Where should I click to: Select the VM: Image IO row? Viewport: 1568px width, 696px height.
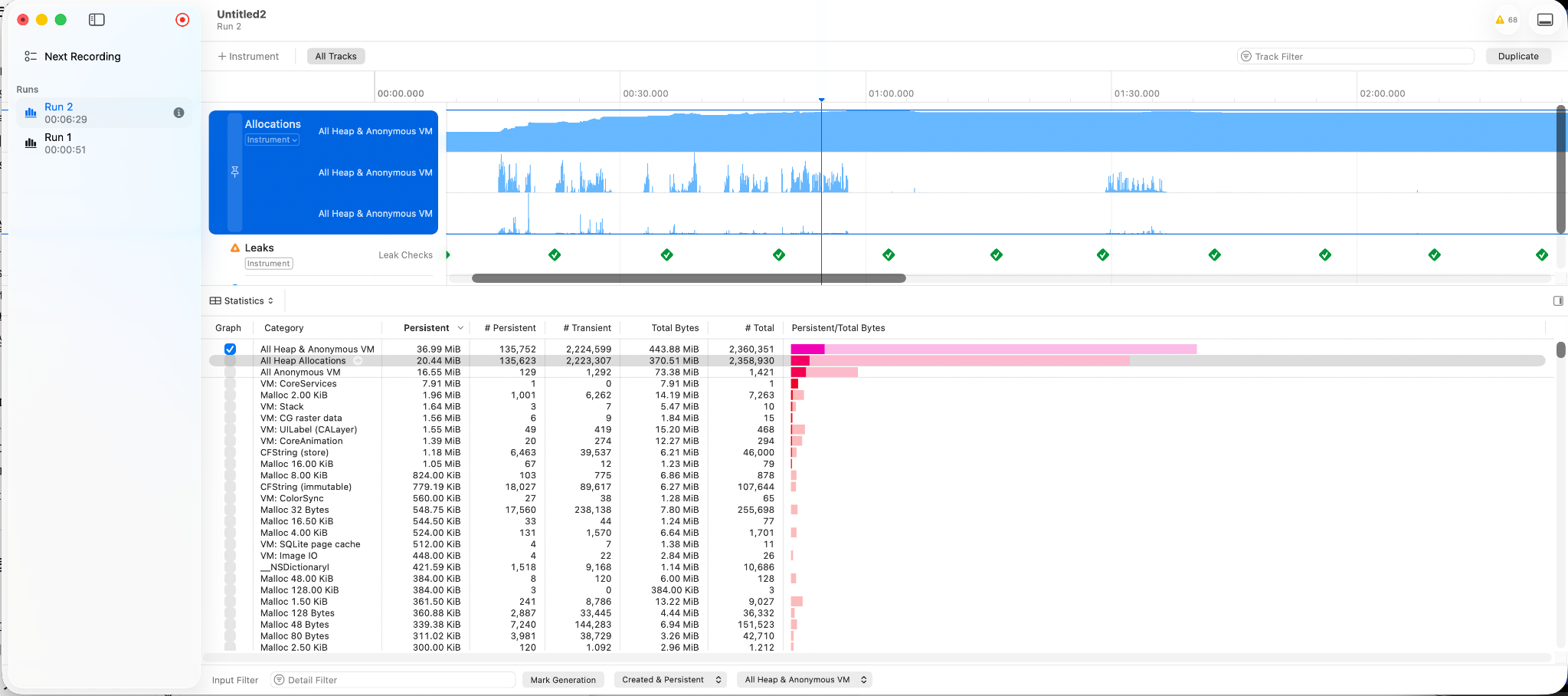[877, 556]
